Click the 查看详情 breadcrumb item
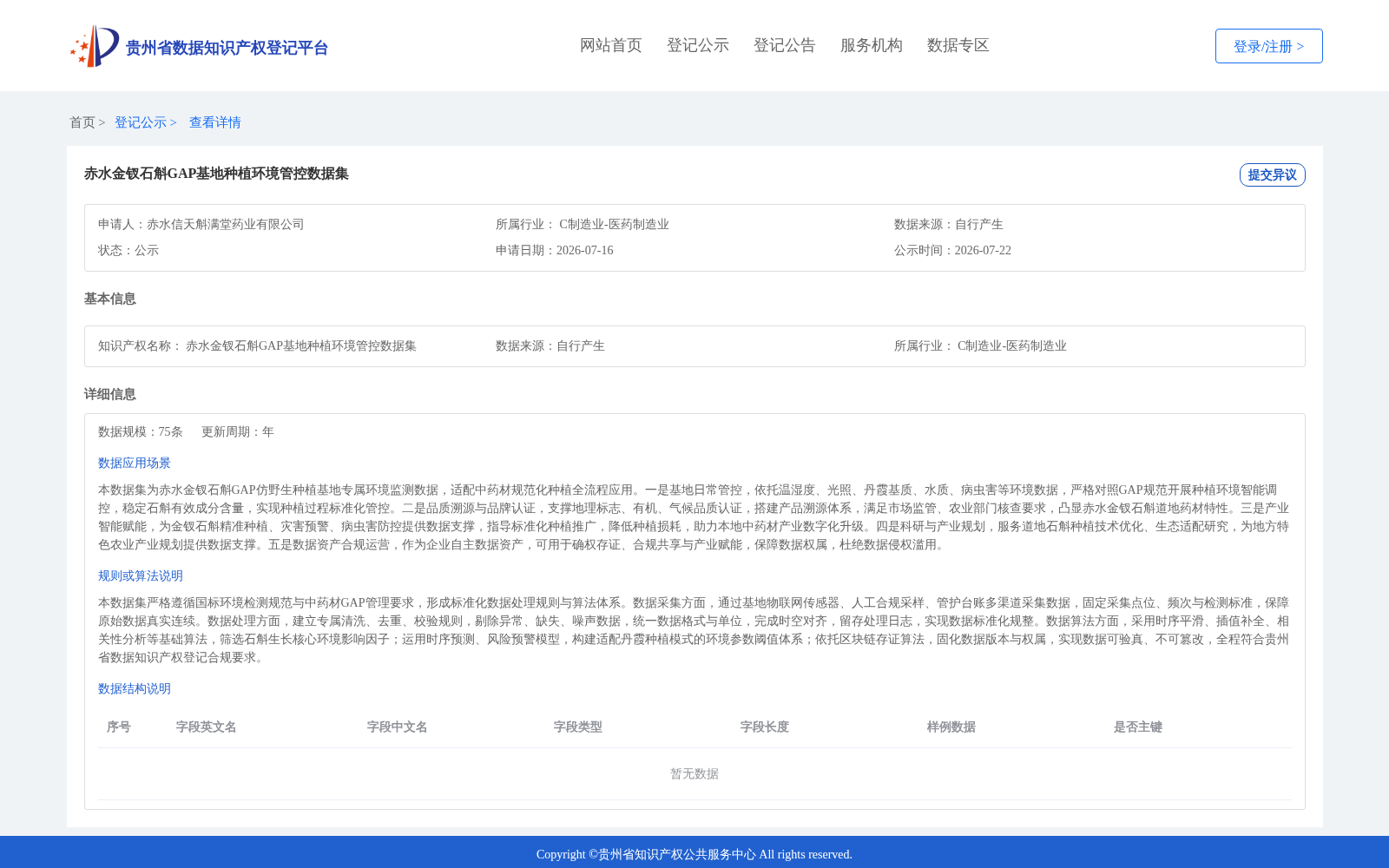The height and width of the screenshot is (868, 1389). (x=215, y=122)
